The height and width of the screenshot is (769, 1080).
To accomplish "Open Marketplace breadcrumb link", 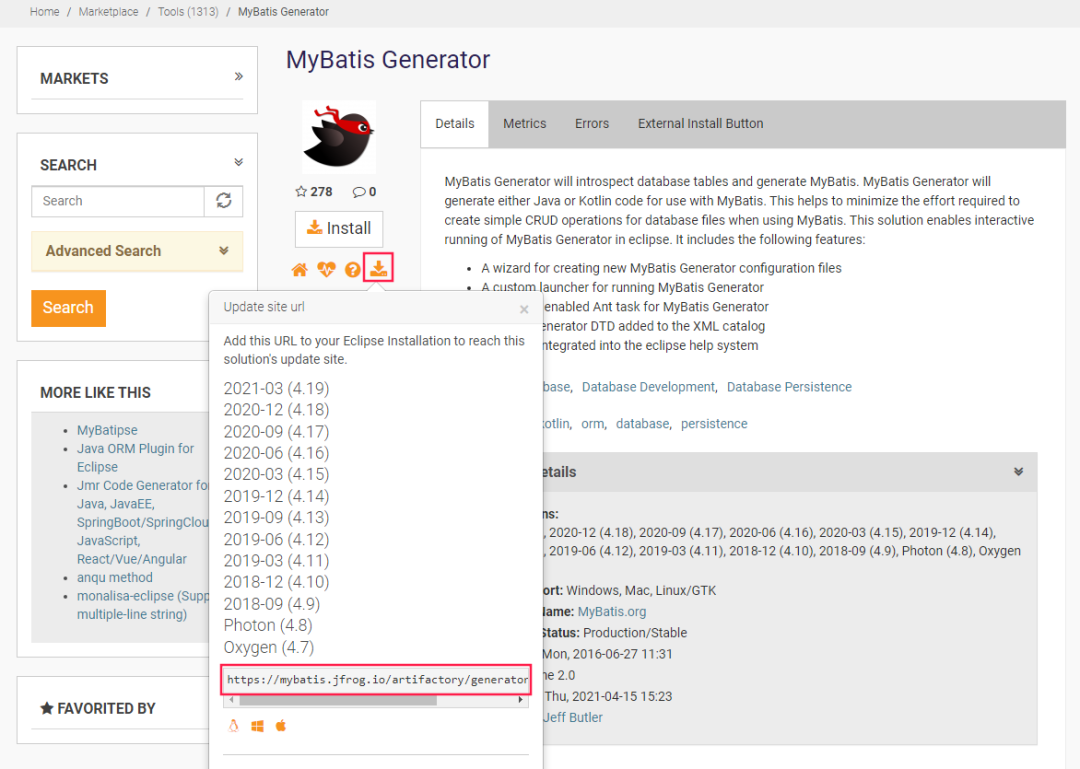I will point(108,12).
